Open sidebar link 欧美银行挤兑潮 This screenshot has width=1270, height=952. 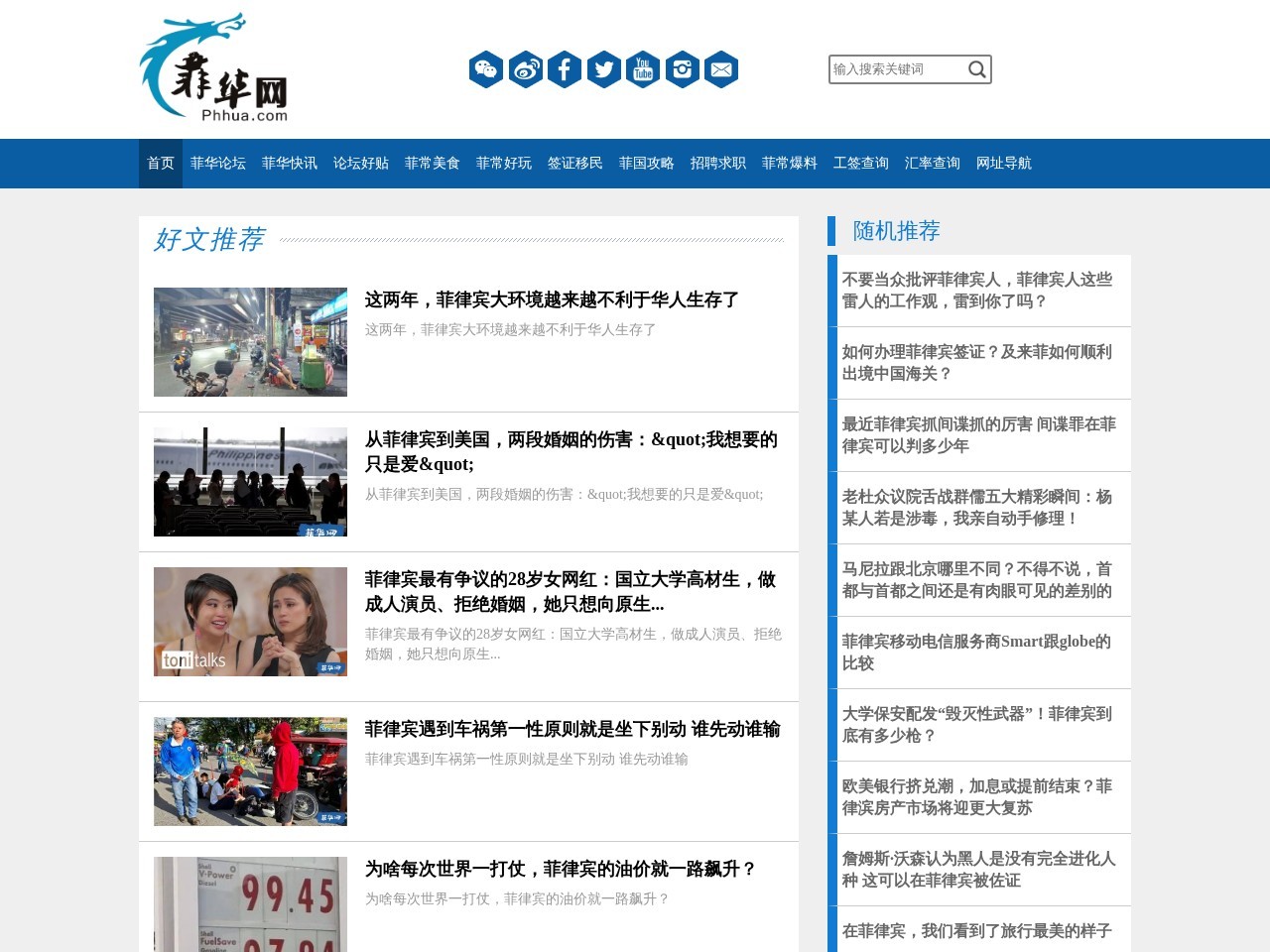coord(977,797)
